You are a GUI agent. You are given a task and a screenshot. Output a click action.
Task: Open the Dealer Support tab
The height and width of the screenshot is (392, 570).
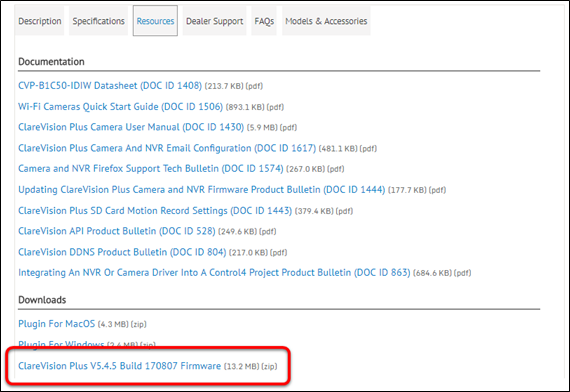coord(214,21)
